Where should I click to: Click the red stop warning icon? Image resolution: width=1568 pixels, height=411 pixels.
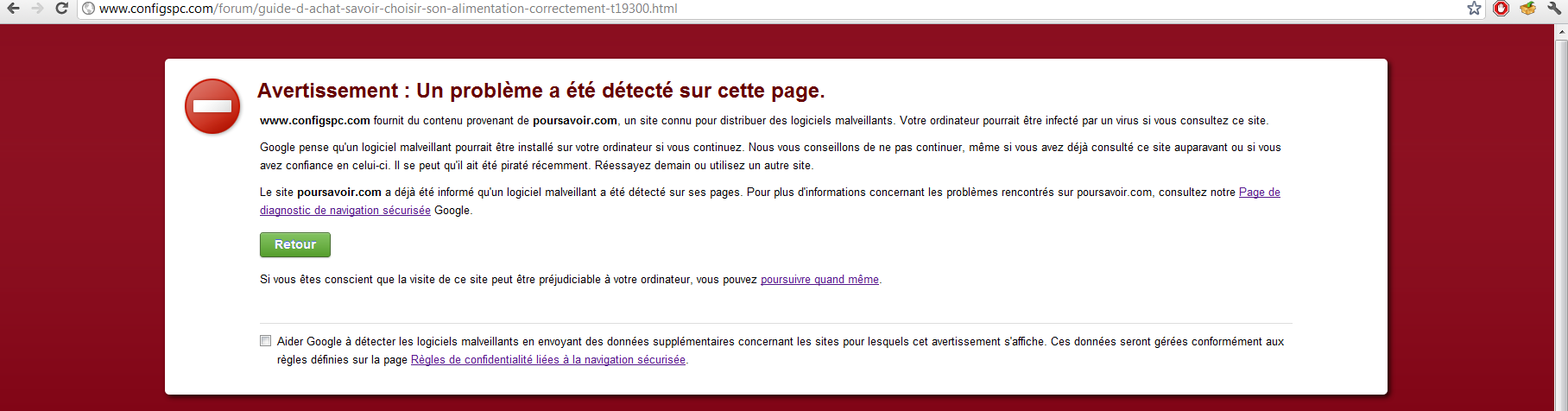click(212, 106)
